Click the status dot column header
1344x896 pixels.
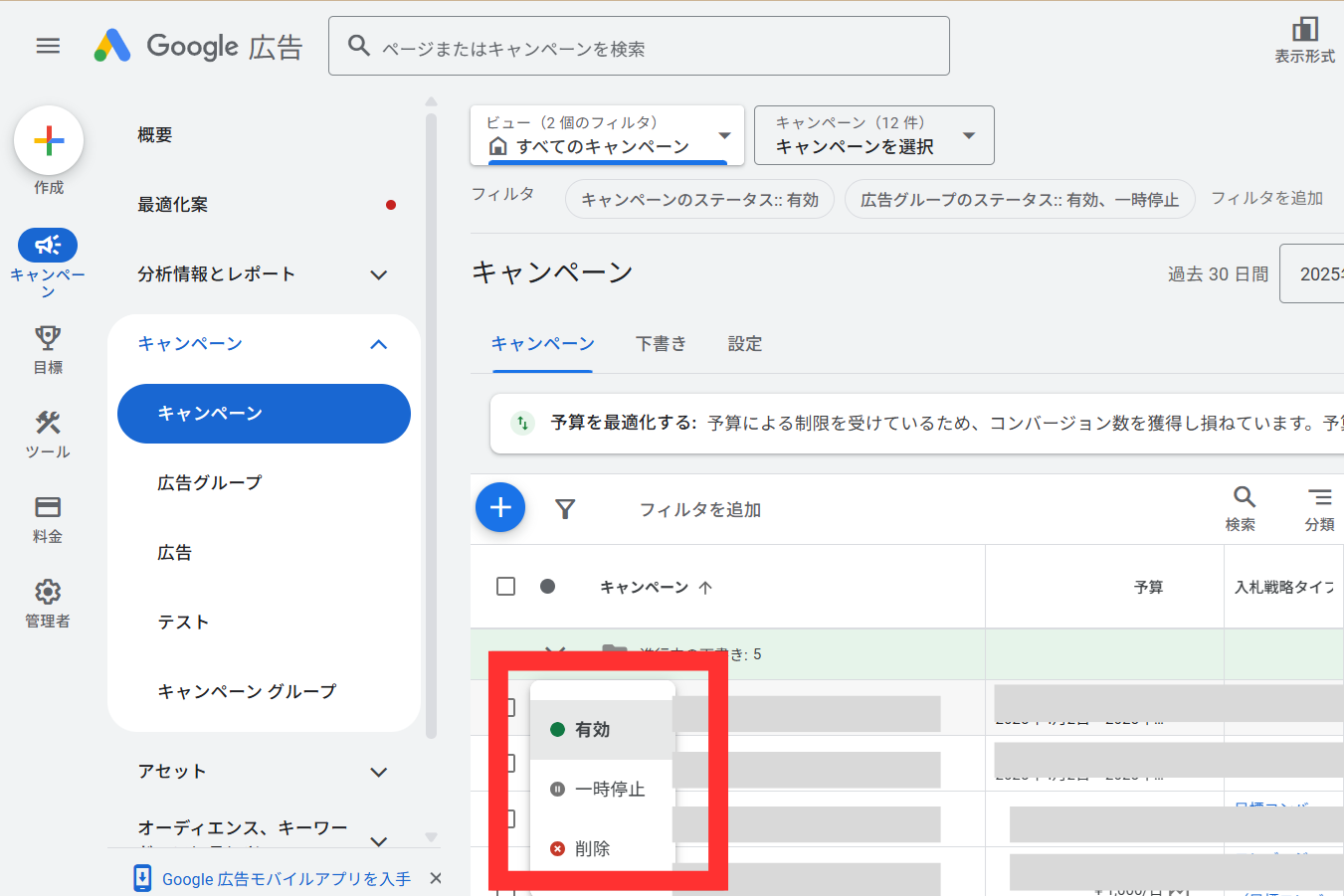tap(547, 586)
